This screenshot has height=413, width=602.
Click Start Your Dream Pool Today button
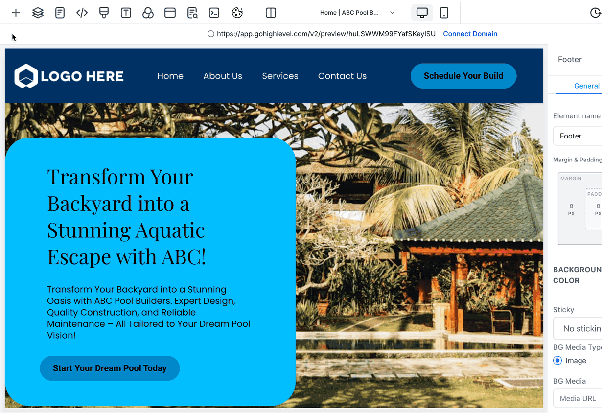[110, 368]
